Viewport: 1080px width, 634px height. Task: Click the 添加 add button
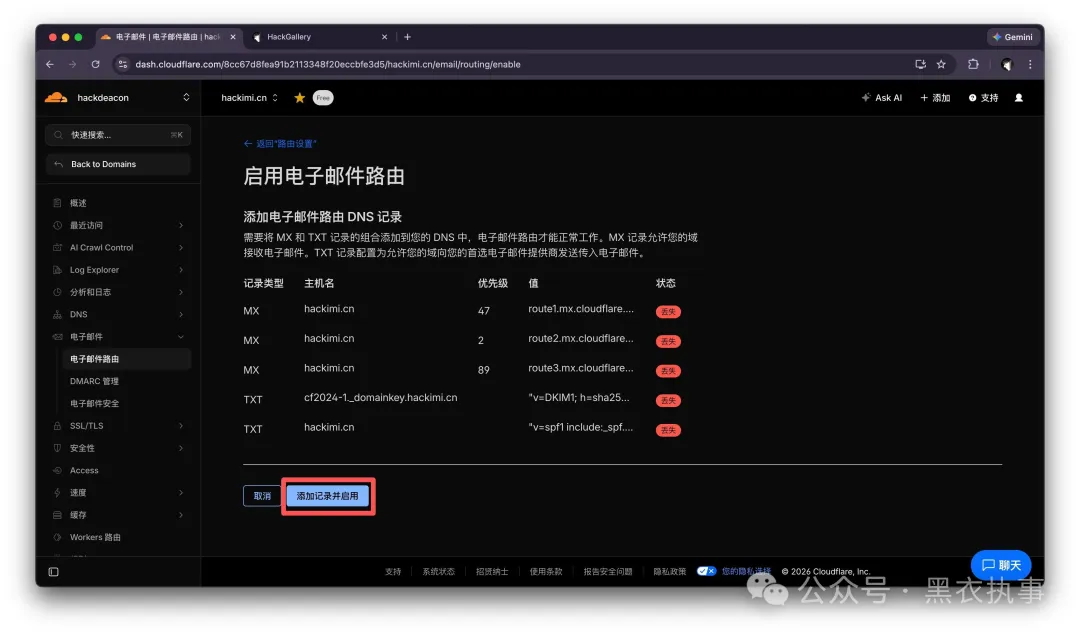tap(935, 98)
